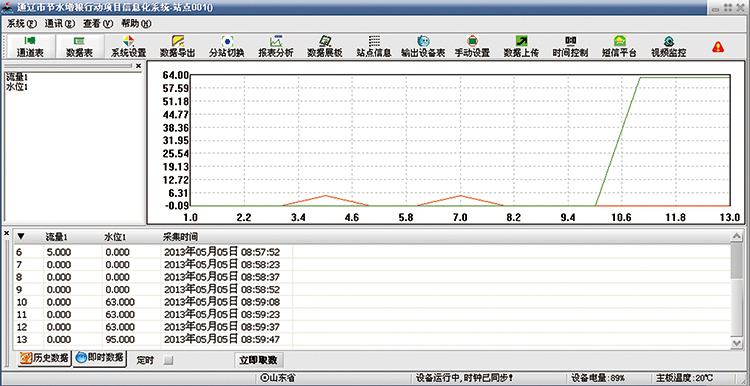Switch to the 历史数据 tab
The image size is (750, 386).
coord(44,359)
